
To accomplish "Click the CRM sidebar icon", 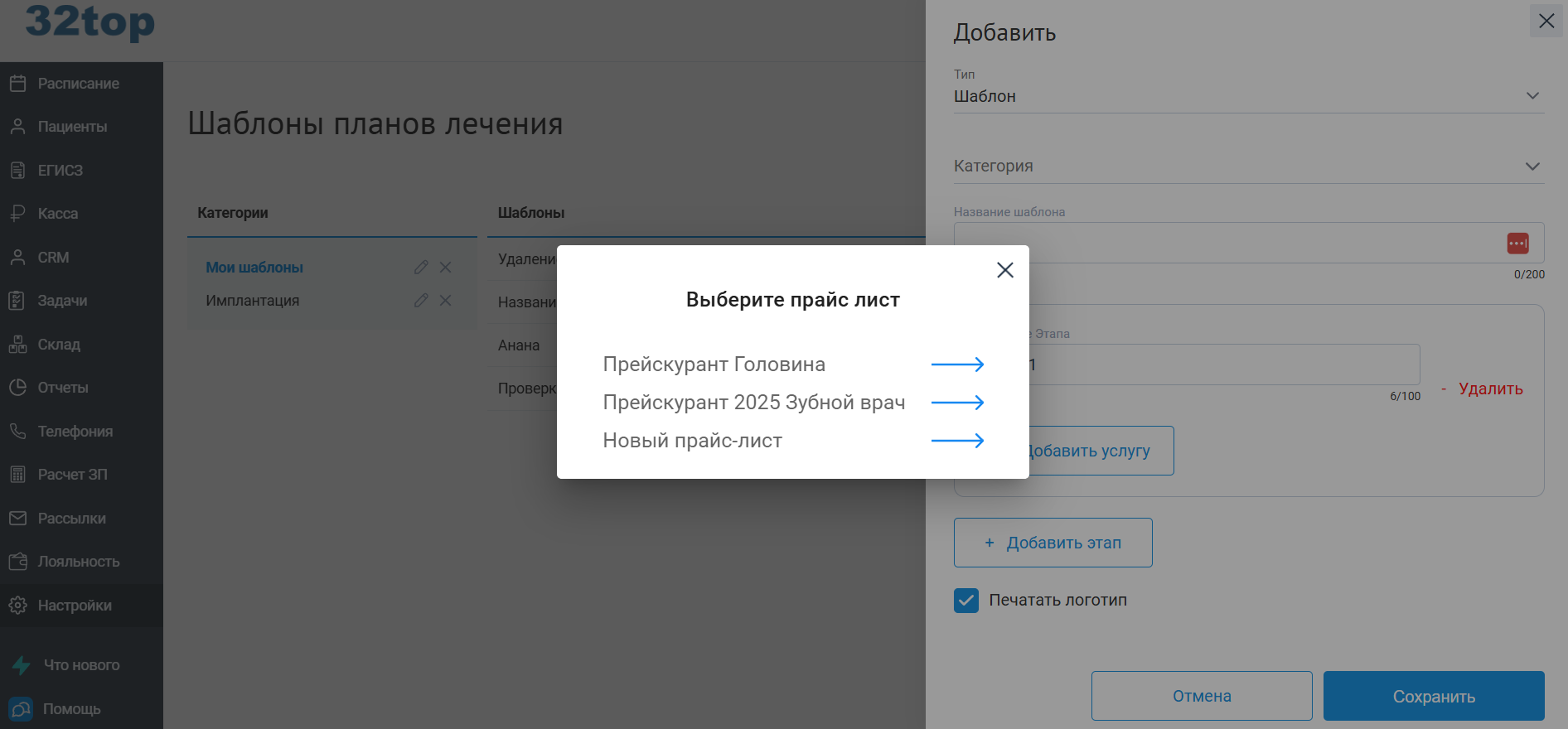I will 17,257.
